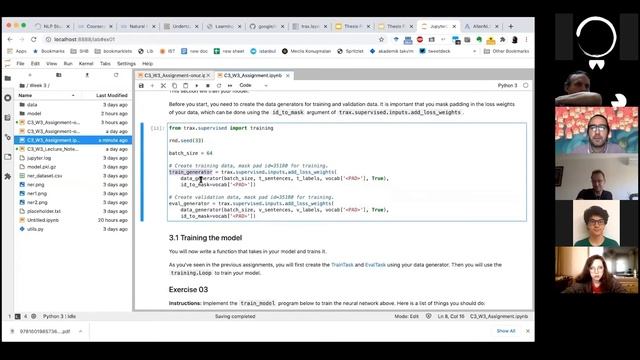
Task: Open the data folder in file browser
Action: tap(73, 104)
